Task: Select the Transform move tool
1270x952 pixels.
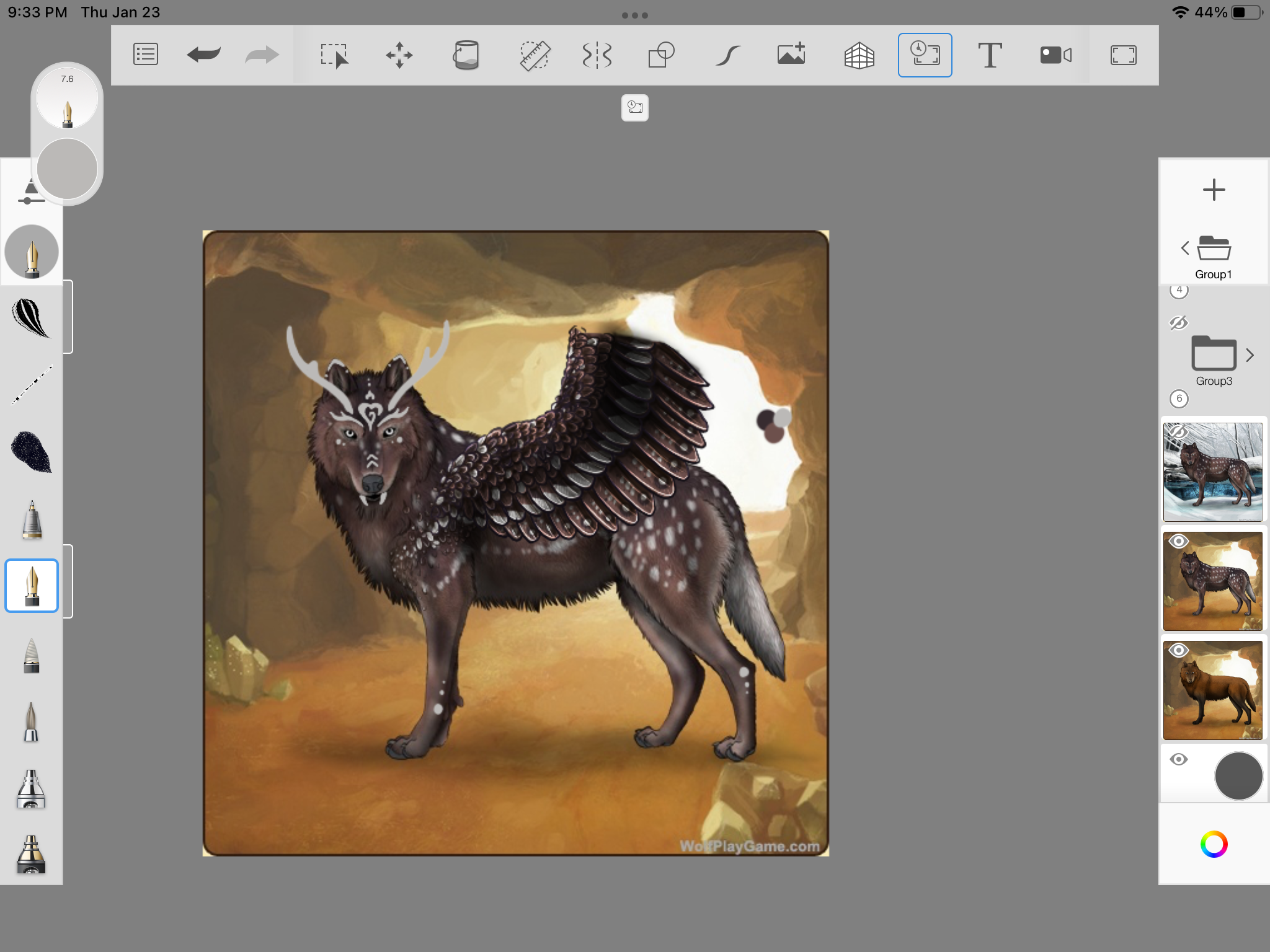Action: 399,55
